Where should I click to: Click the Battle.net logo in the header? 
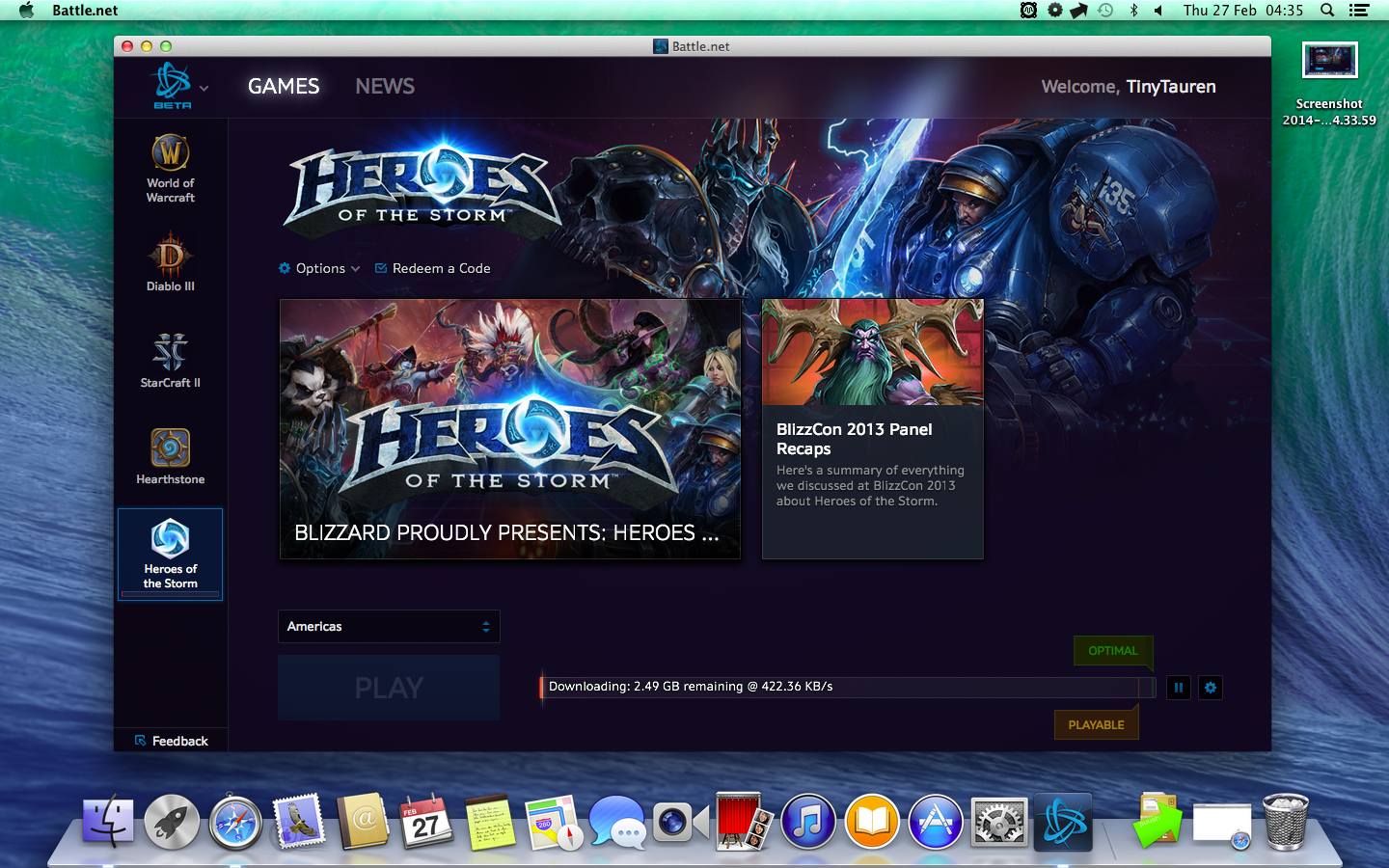point(173,84)
